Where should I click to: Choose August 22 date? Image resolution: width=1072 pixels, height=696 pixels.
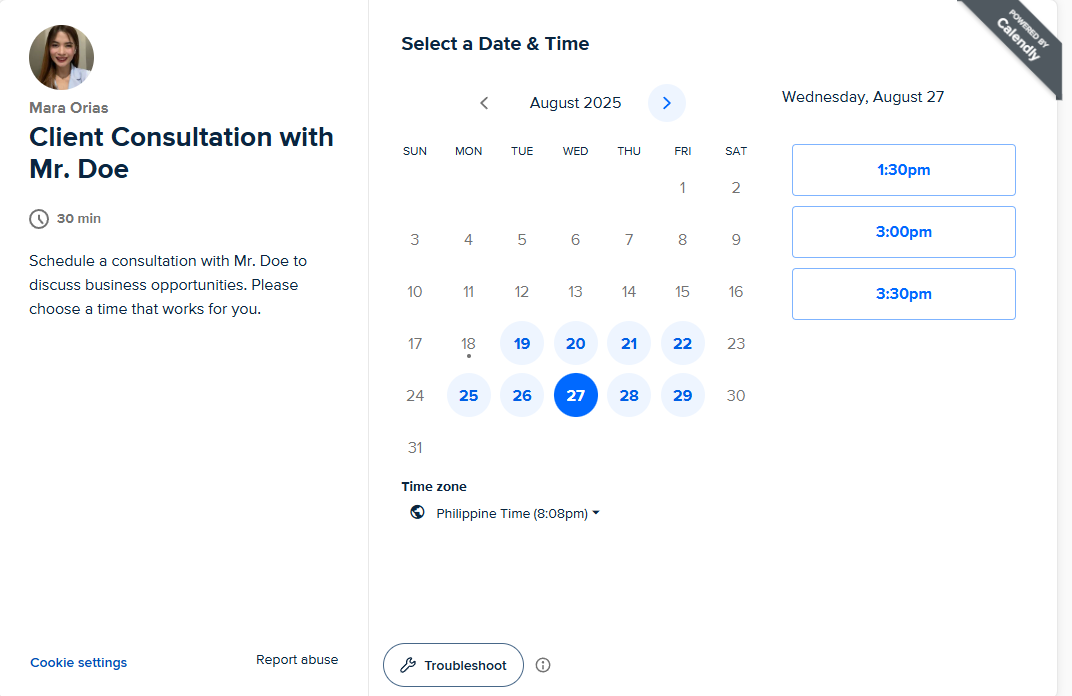682,344
